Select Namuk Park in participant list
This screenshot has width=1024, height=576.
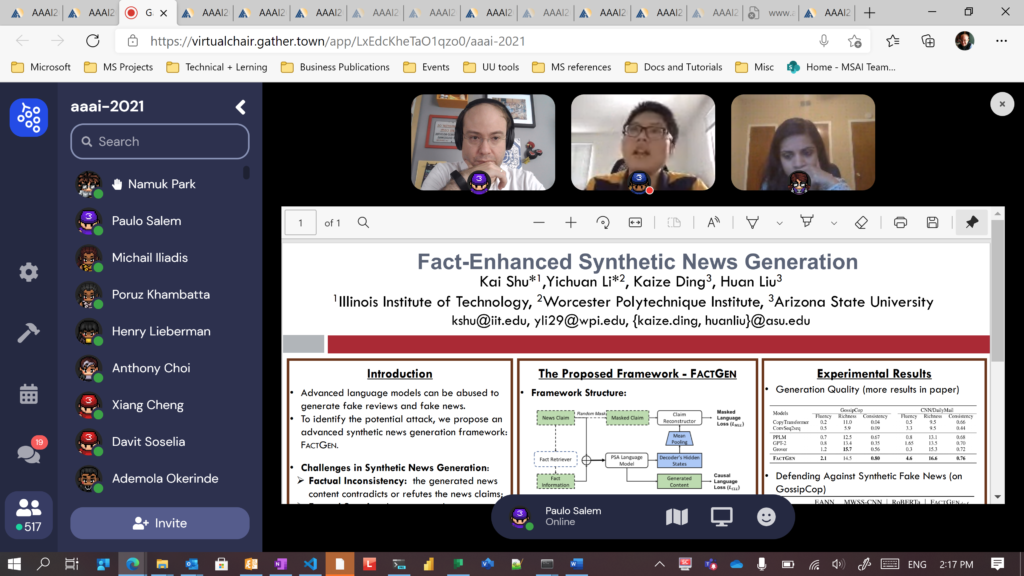pos(160,184)
